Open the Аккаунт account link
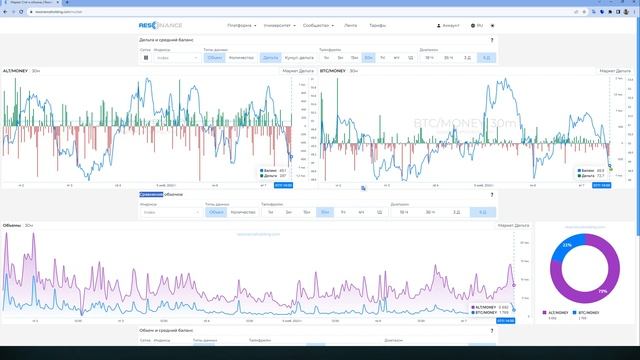This screenshot has width=640, height=360. [448, 25]
